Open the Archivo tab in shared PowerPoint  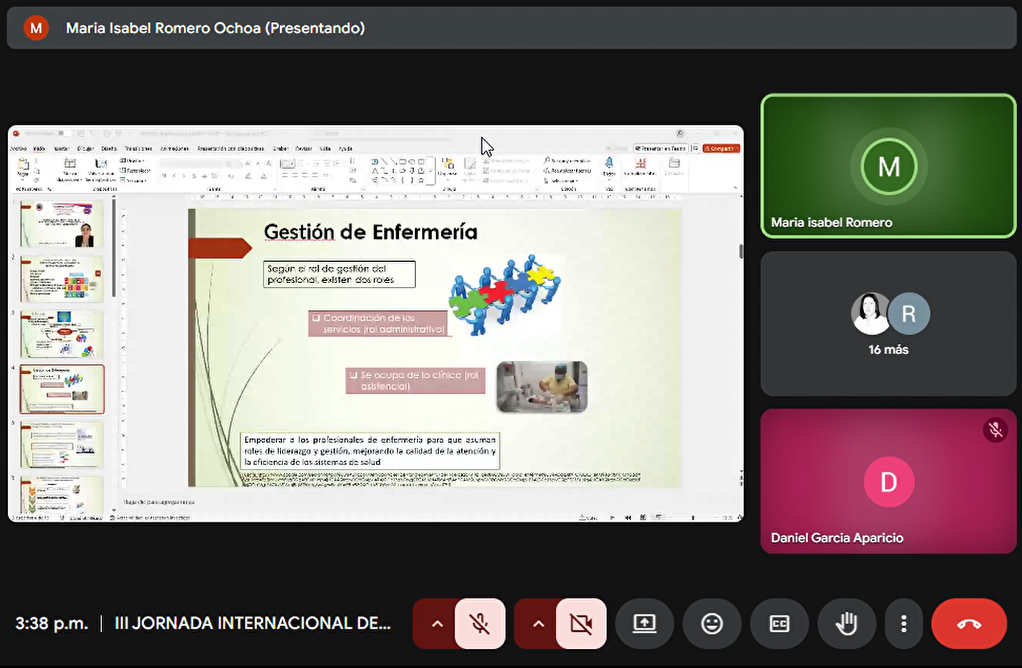coord(18,148)
